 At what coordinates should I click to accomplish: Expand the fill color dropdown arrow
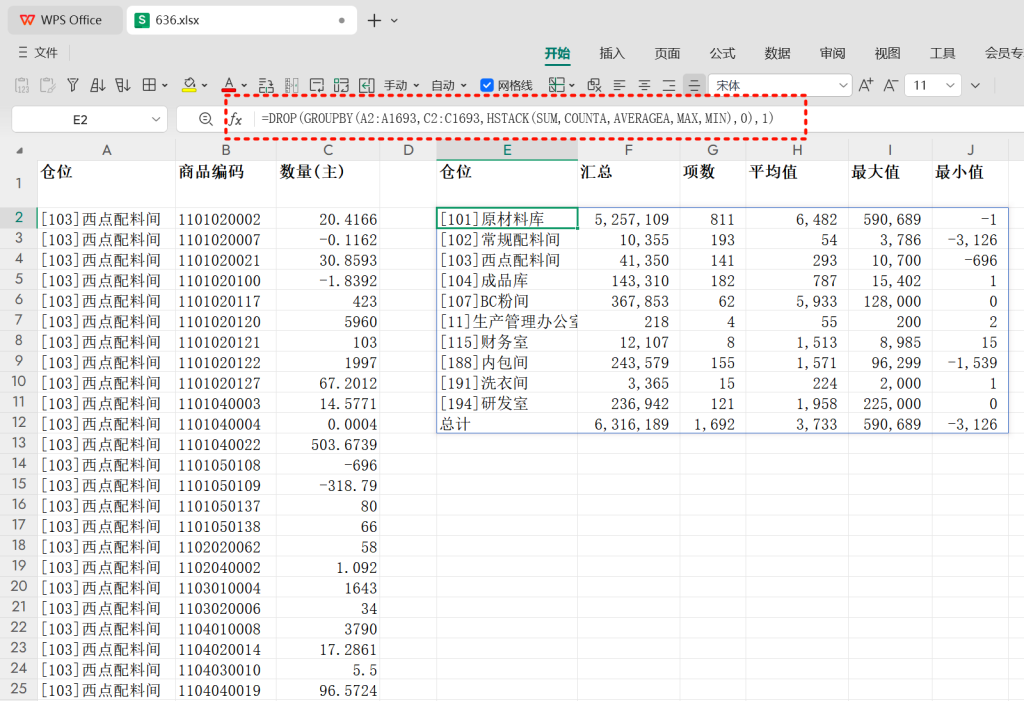(204, 86)
